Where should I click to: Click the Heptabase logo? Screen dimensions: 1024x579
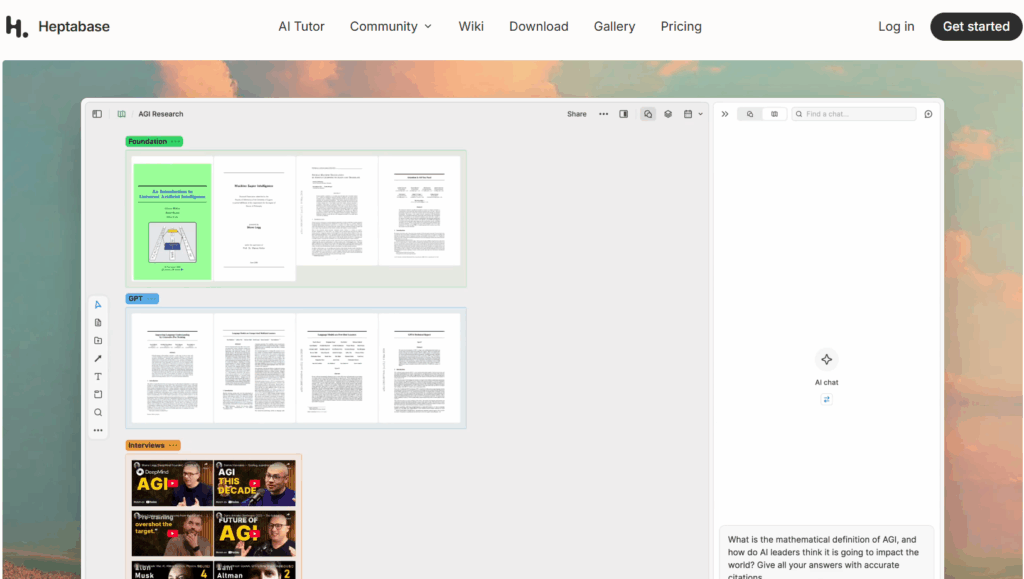click(57, 27)
